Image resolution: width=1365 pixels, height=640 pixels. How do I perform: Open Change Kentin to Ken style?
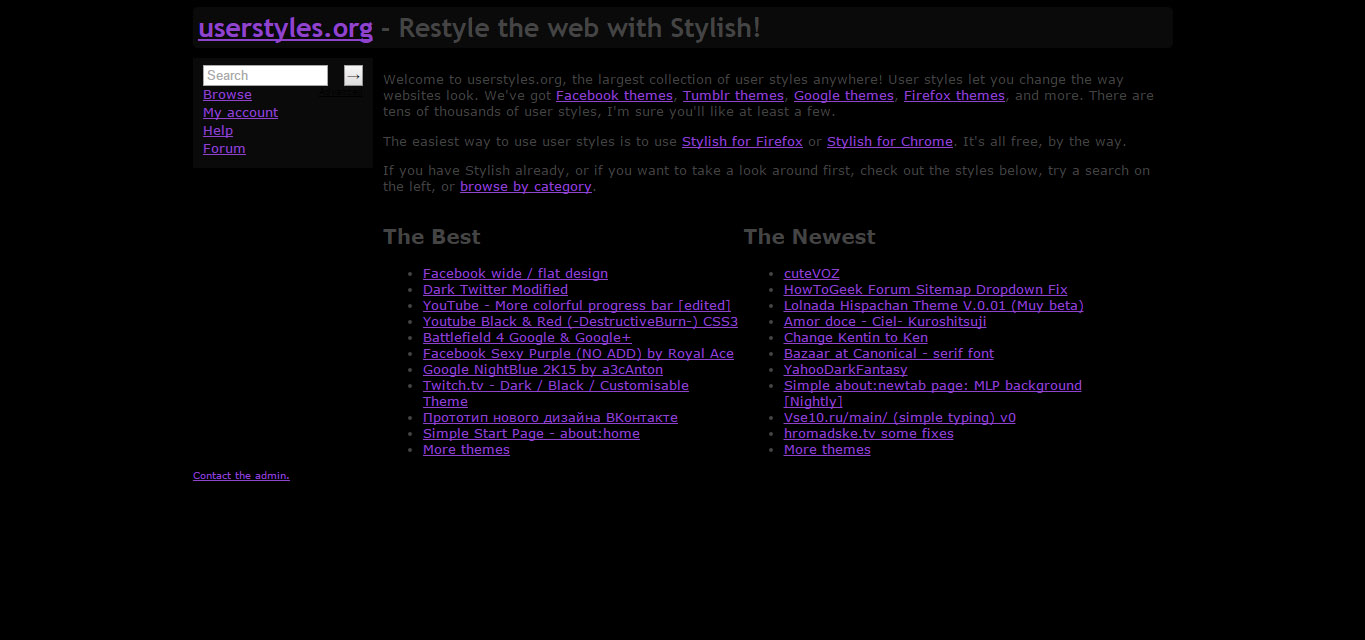click(x=856, y=338)
